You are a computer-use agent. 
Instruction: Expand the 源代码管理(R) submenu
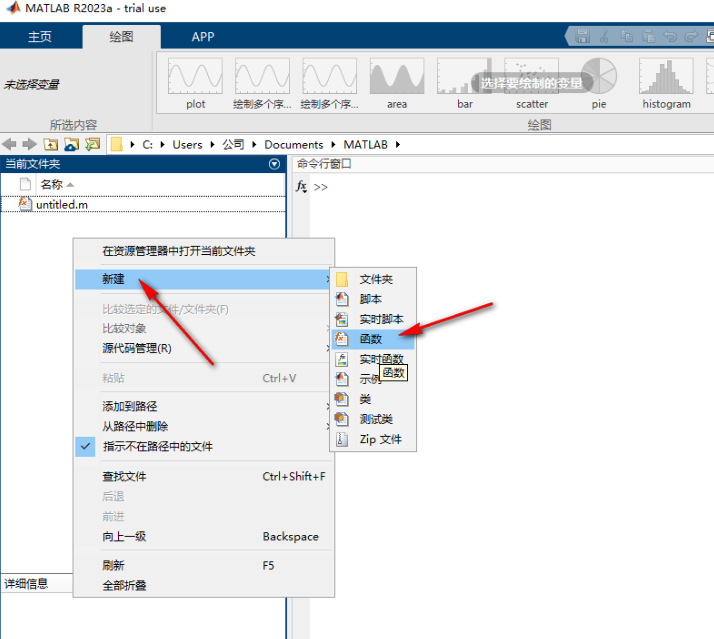[204, 348]
